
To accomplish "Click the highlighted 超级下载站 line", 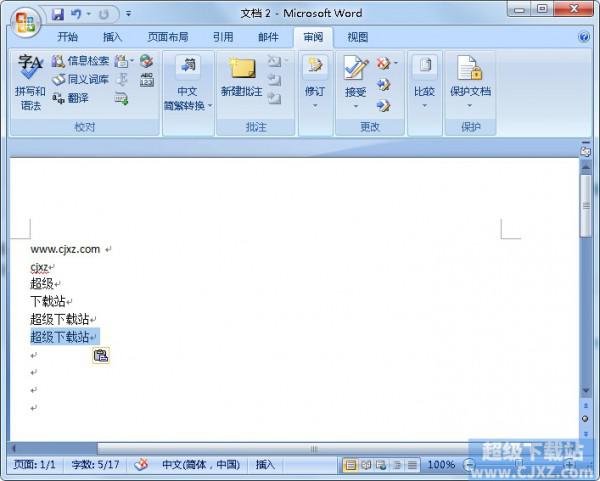I will coord(60,337).
